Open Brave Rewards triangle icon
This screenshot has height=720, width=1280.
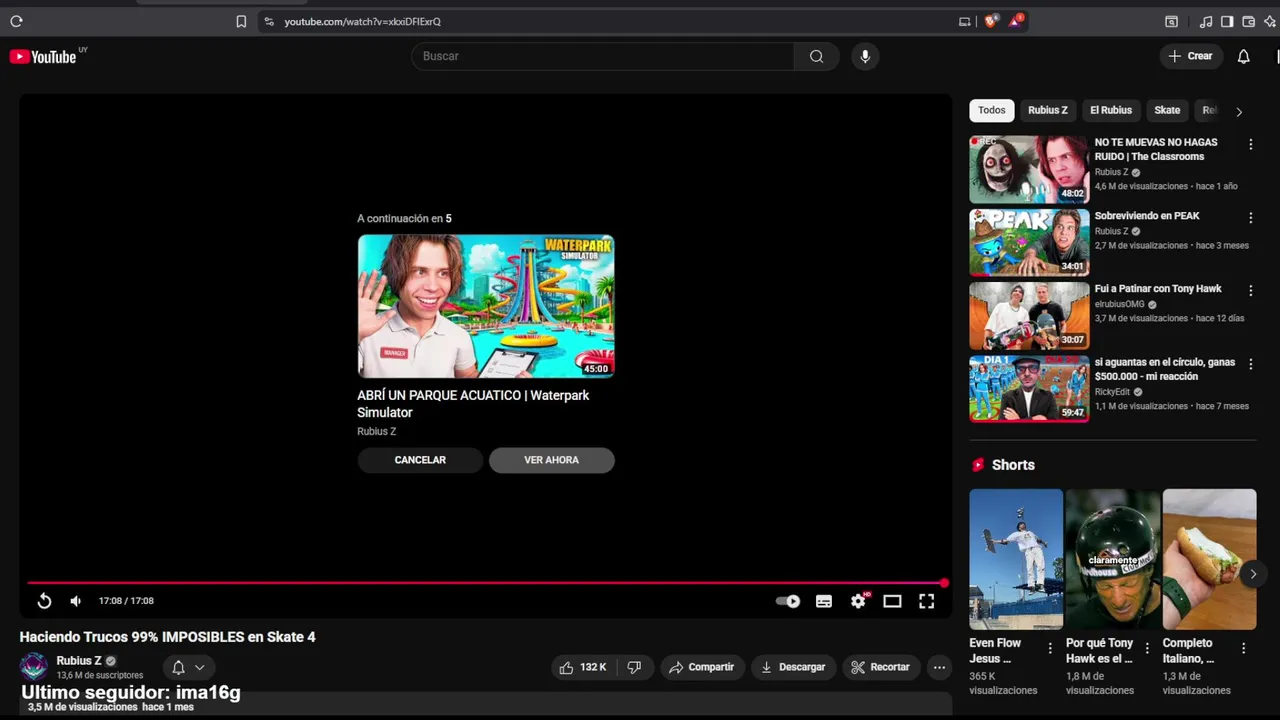click(x=1016, y=20)
